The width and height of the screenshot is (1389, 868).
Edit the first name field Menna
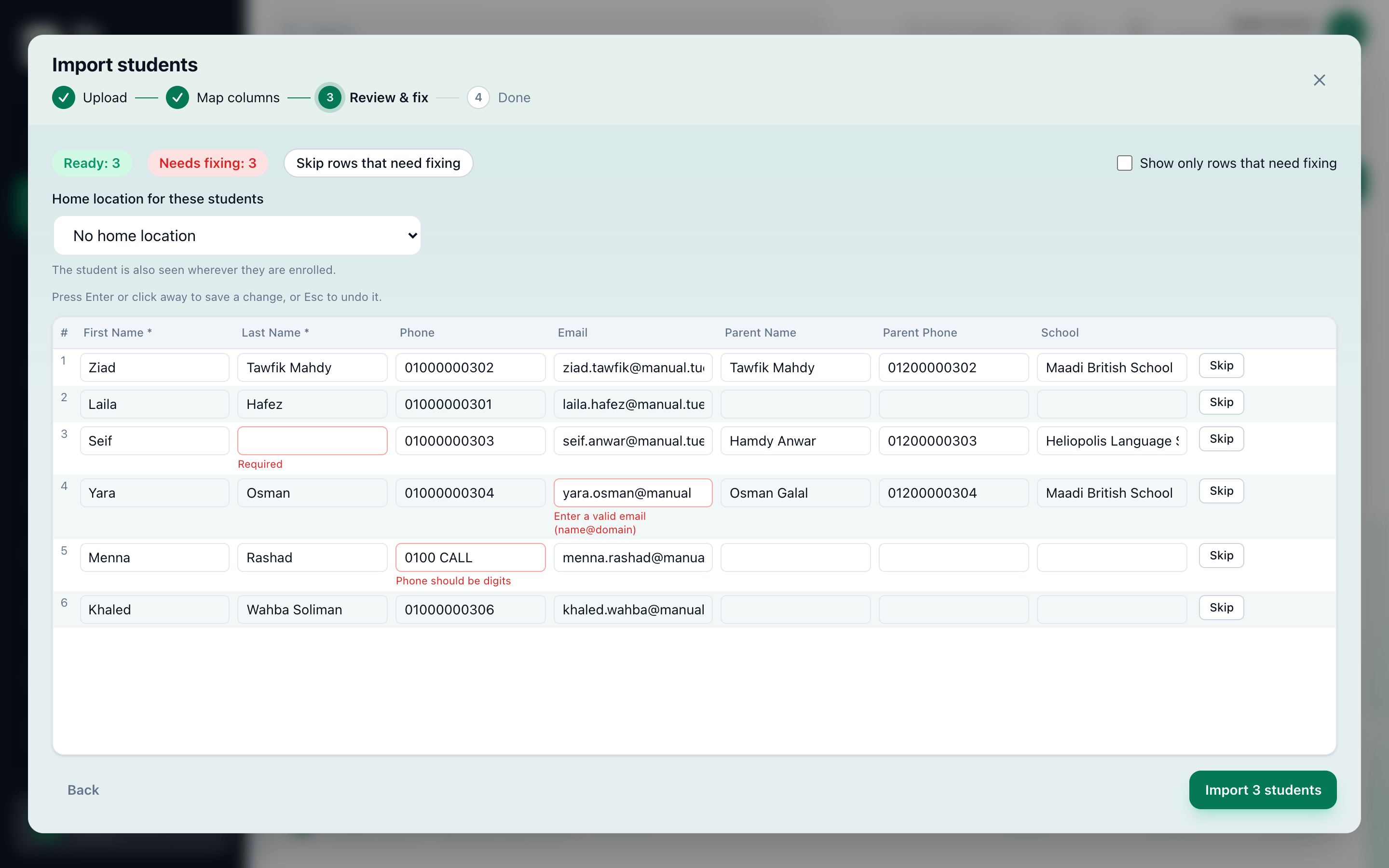coord(155,557)
